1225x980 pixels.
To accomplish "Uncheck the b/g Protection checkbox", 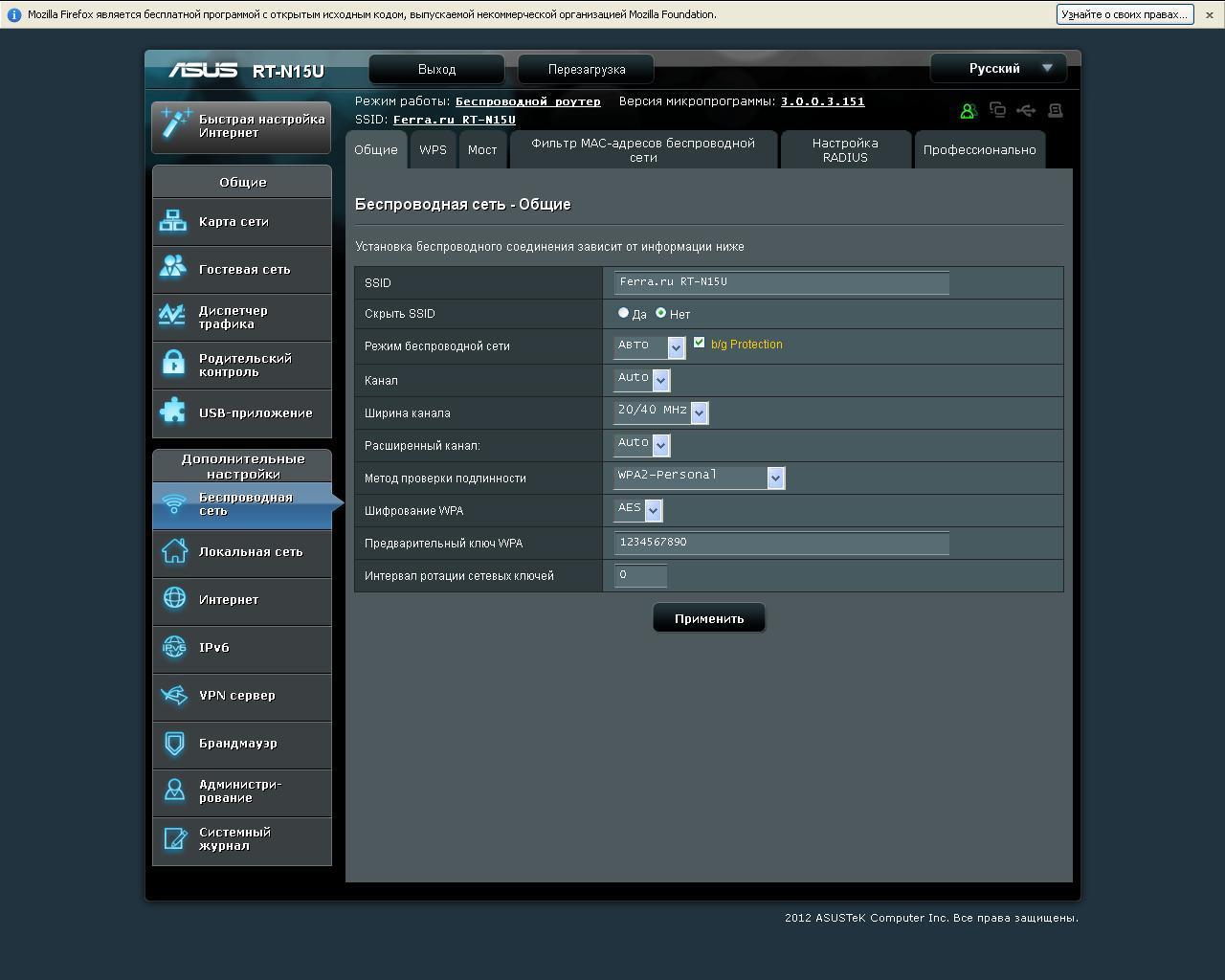I will [699, 343].
